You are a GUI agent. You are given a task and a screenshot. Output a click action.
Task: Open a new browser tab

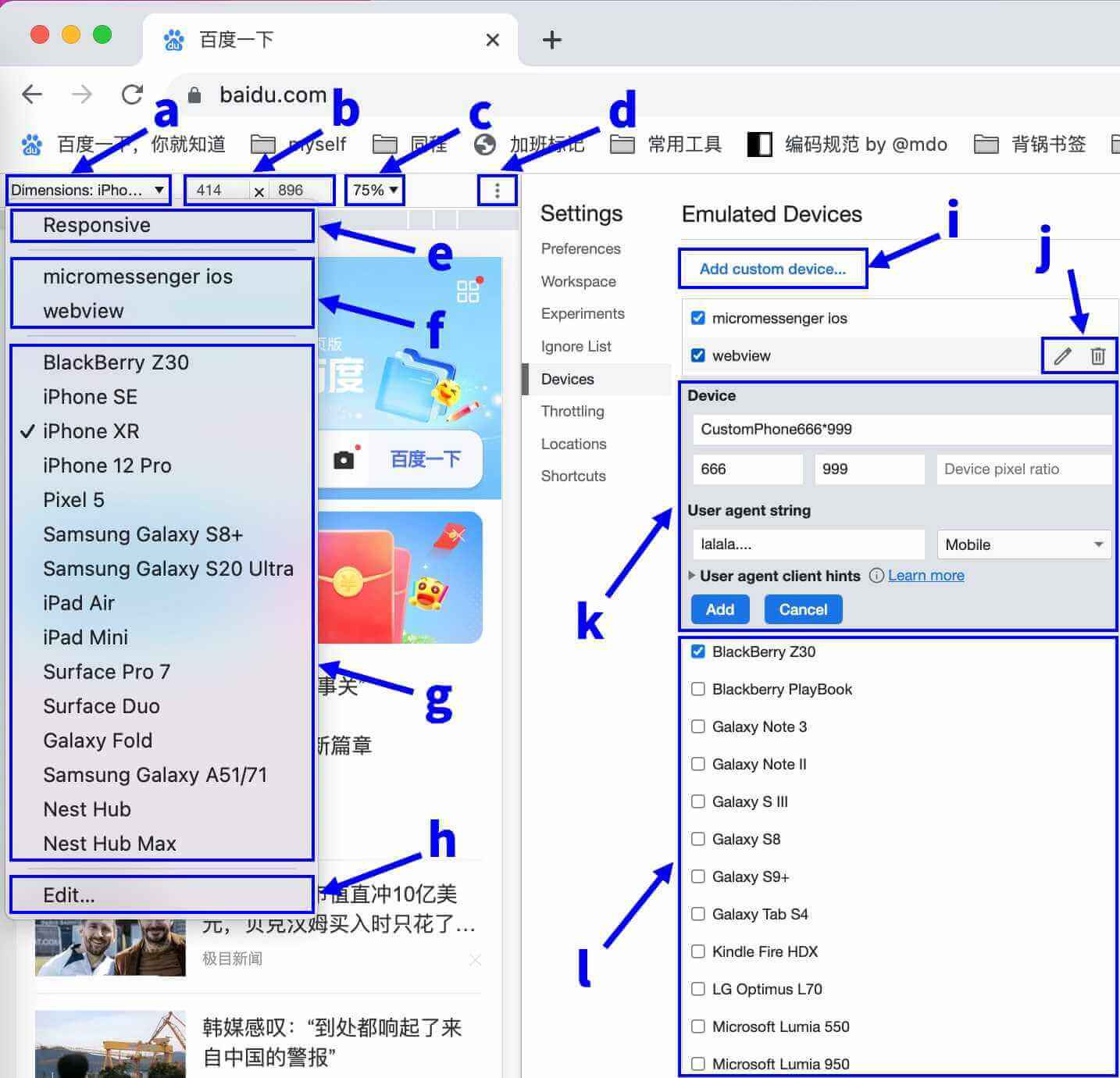click(552, 40)
